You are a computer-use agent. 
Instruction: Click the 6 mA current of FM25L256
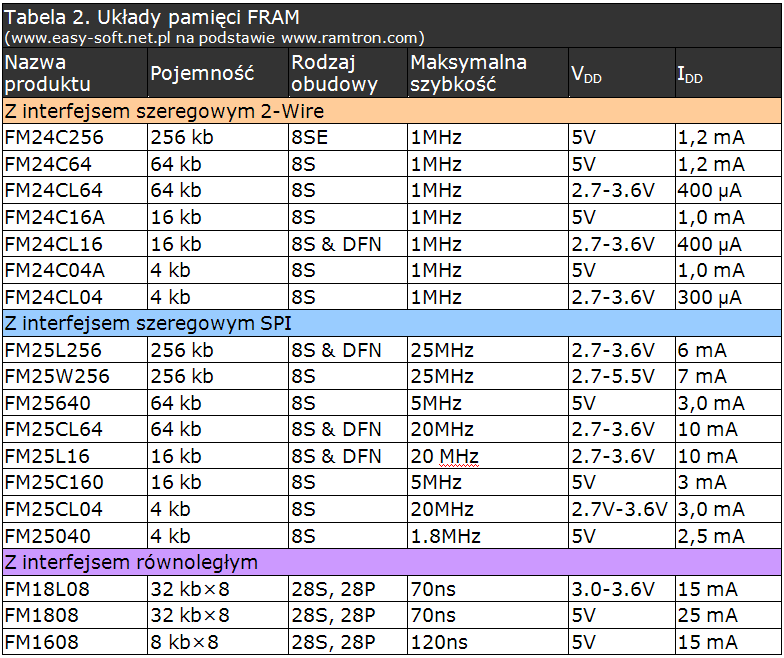coord(728,350)
